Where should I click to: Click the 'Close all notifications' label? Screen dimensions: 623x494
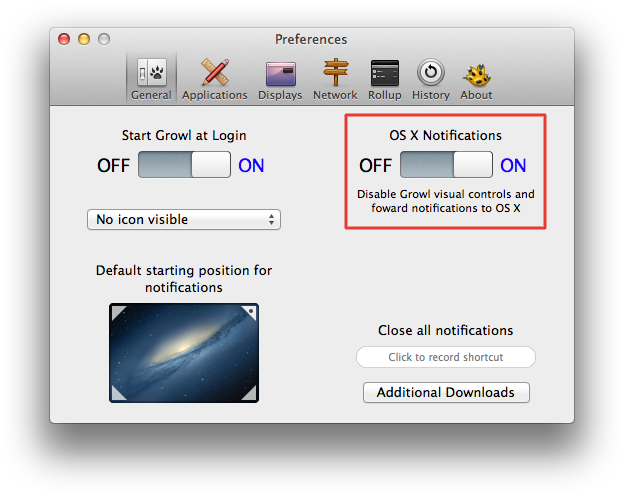pos(445,330)
